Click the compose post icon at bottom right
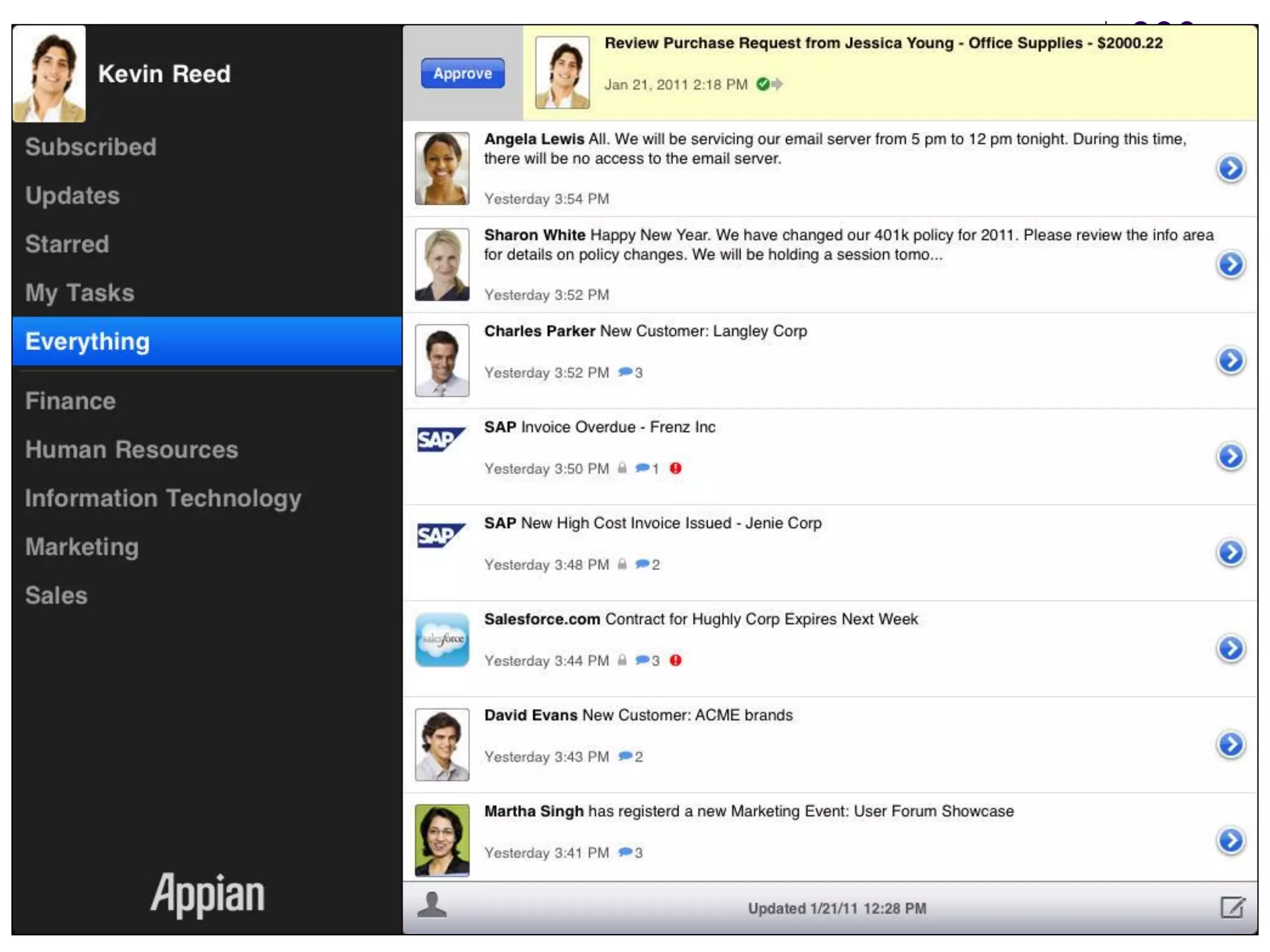Image resolution: width=1270 pixels, height=952 pixels. click(1232, 907)
